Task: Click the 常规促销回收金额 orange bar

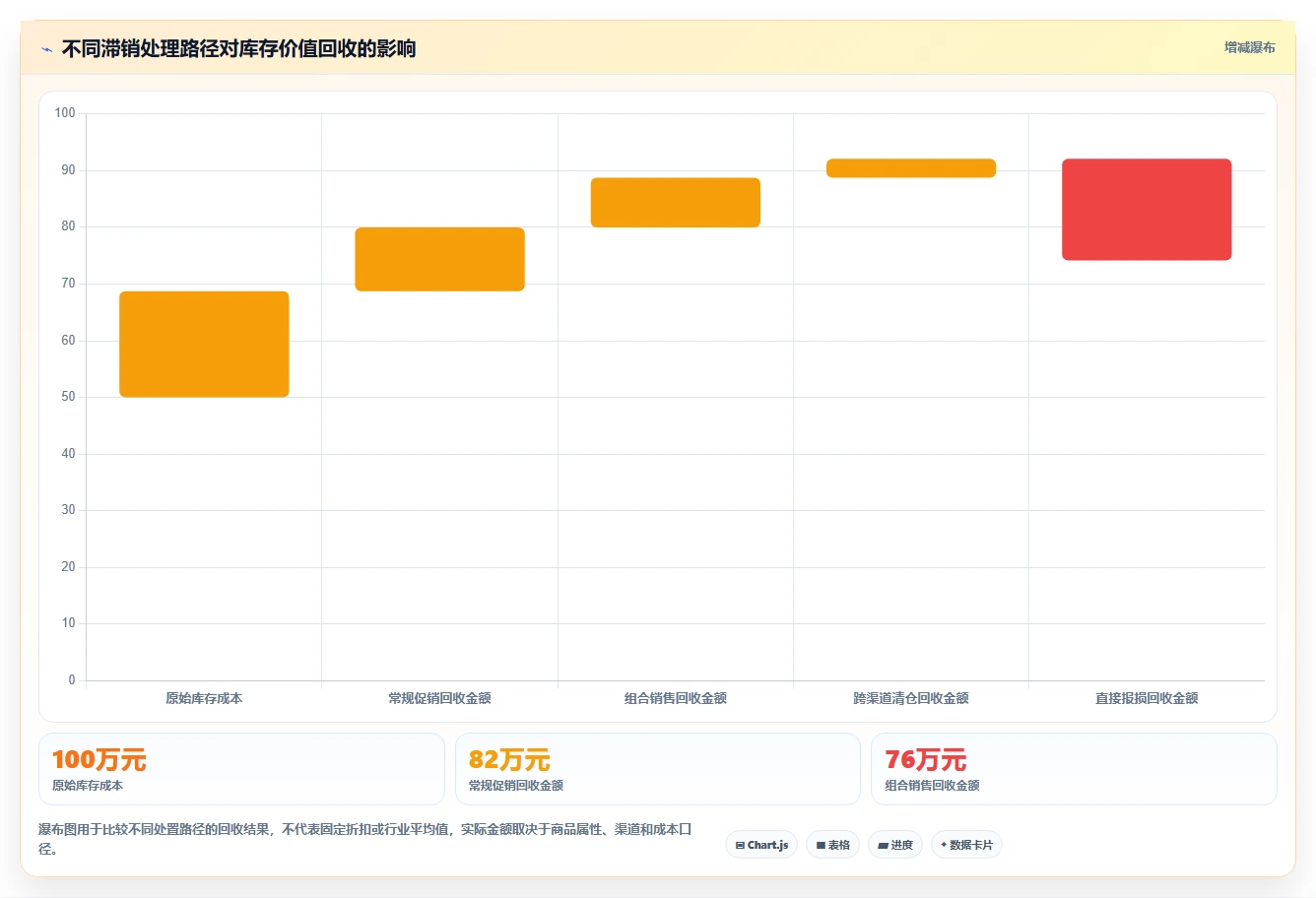Action: coord(439,259)
